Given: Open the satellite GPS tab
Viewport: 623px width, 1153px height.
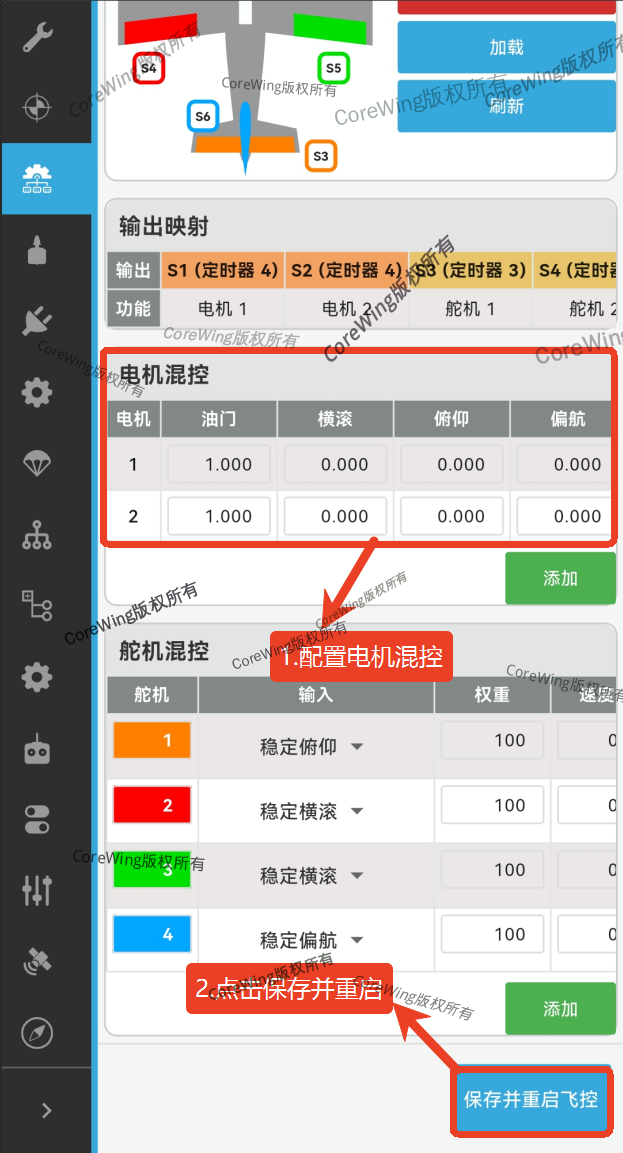Looking at the screenshot, I should (x=37, y=961).
